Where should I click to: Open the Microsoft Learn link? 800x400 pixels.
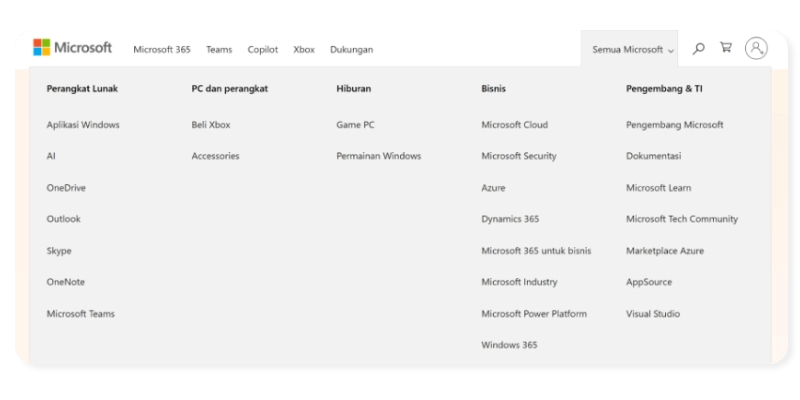[x=659, y=188]
